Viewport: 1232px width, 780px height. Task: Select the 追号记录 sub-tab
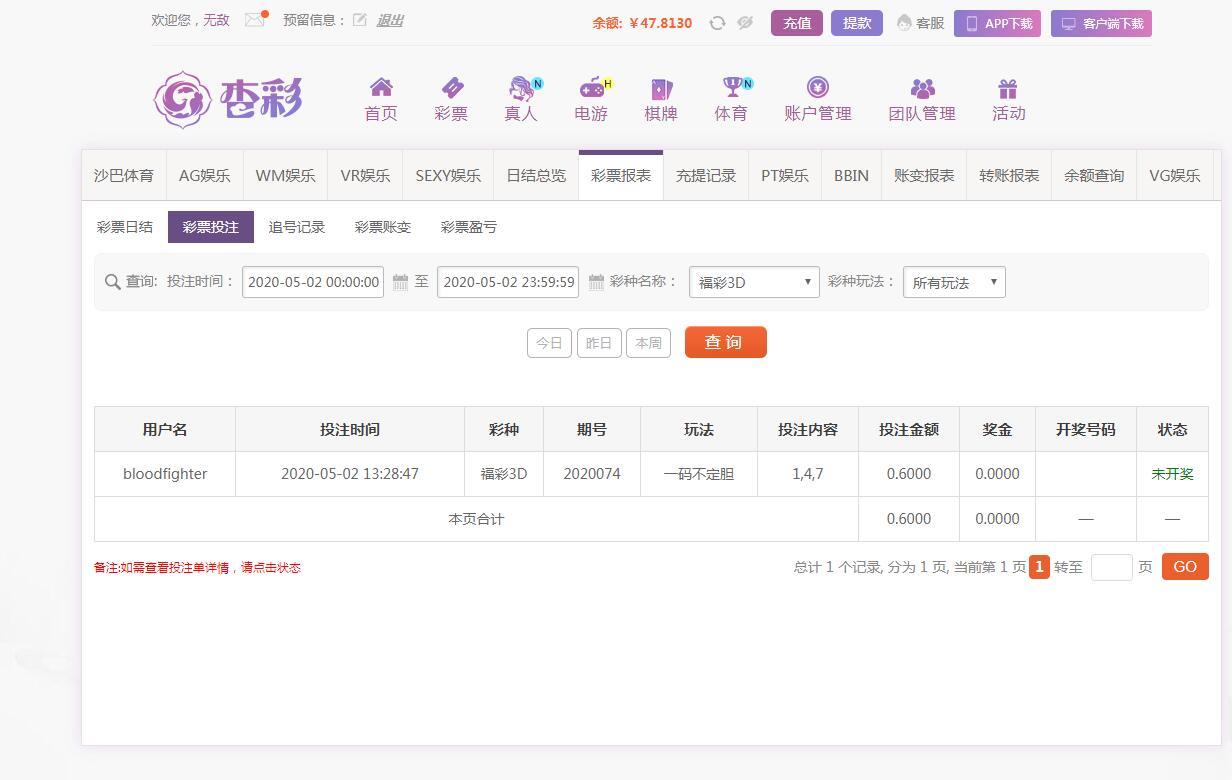(x=297, y=227)
